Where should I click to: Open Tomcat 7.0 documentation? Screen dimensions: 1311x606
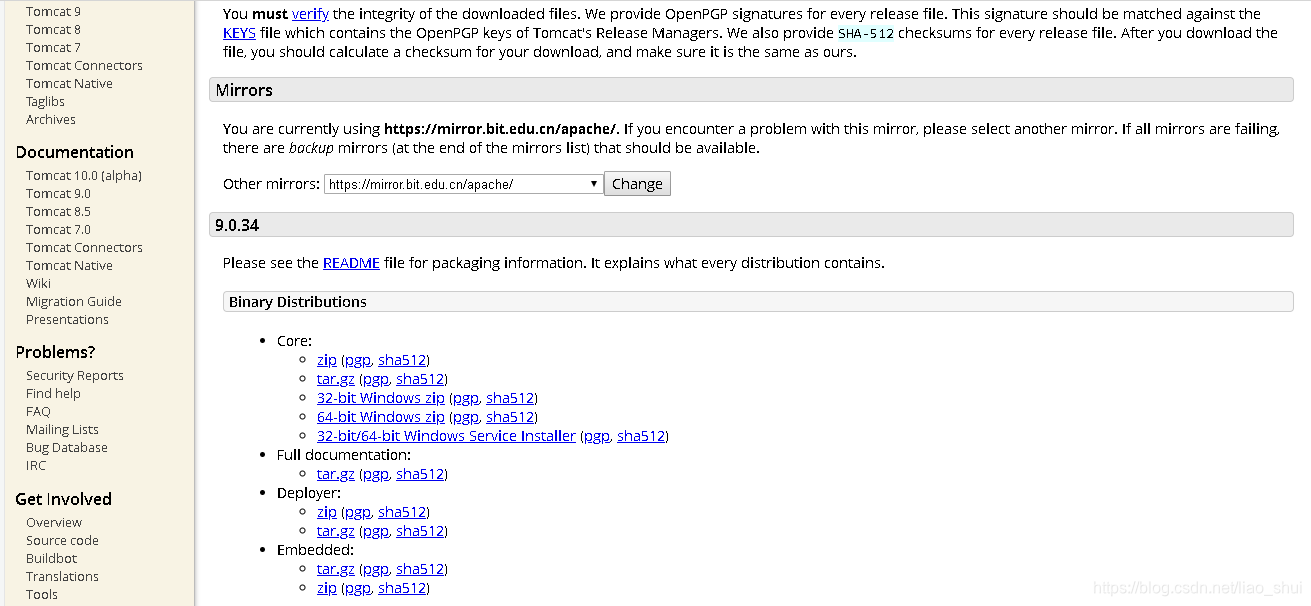58,230
